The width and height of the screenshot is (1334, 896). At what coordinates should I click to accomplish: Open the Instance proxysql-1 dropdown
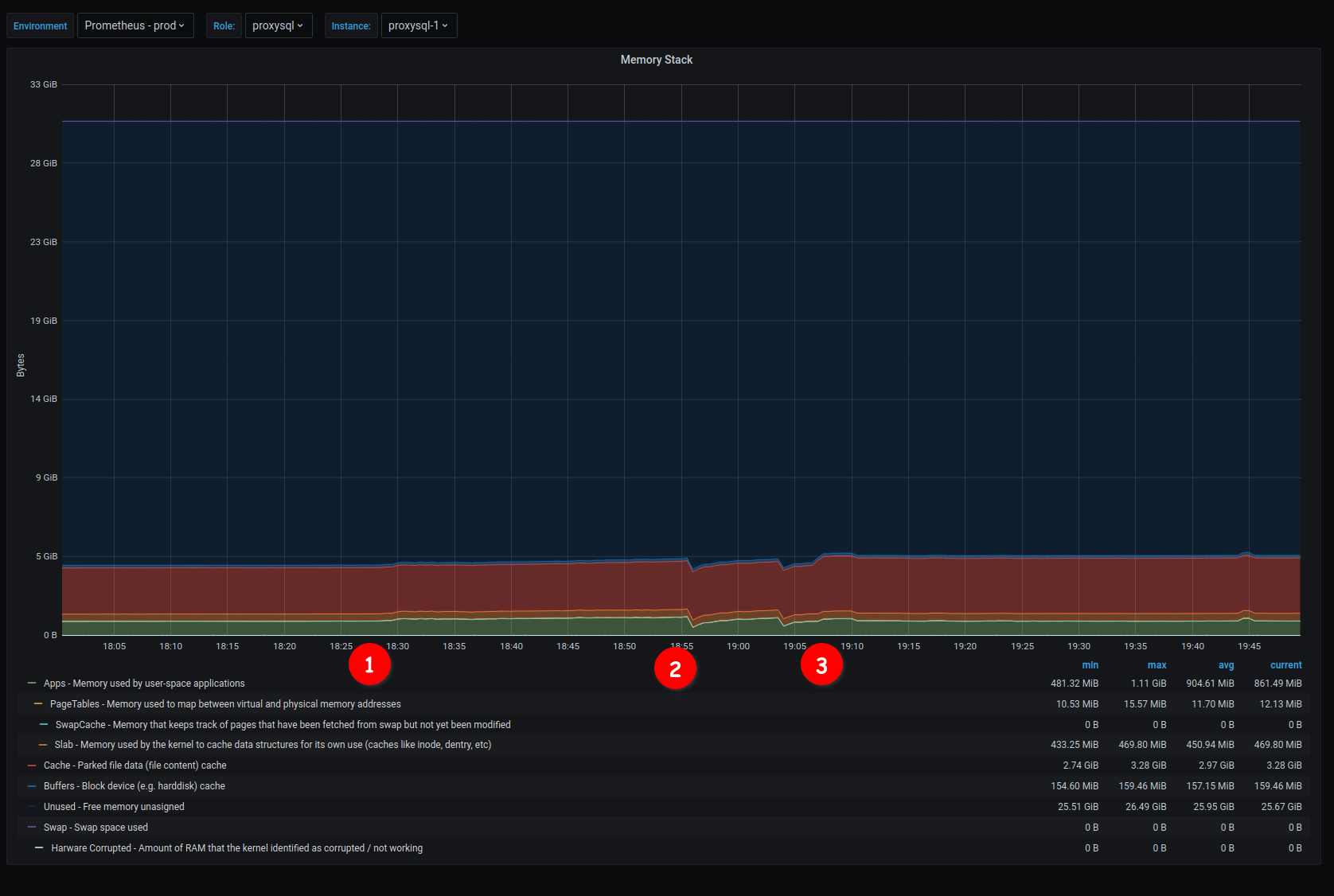(419, 25)
